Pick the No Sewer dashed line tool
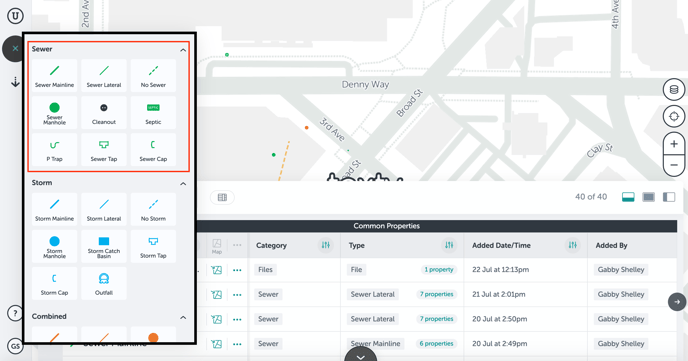The image size is (688, 361). (153, 75)
